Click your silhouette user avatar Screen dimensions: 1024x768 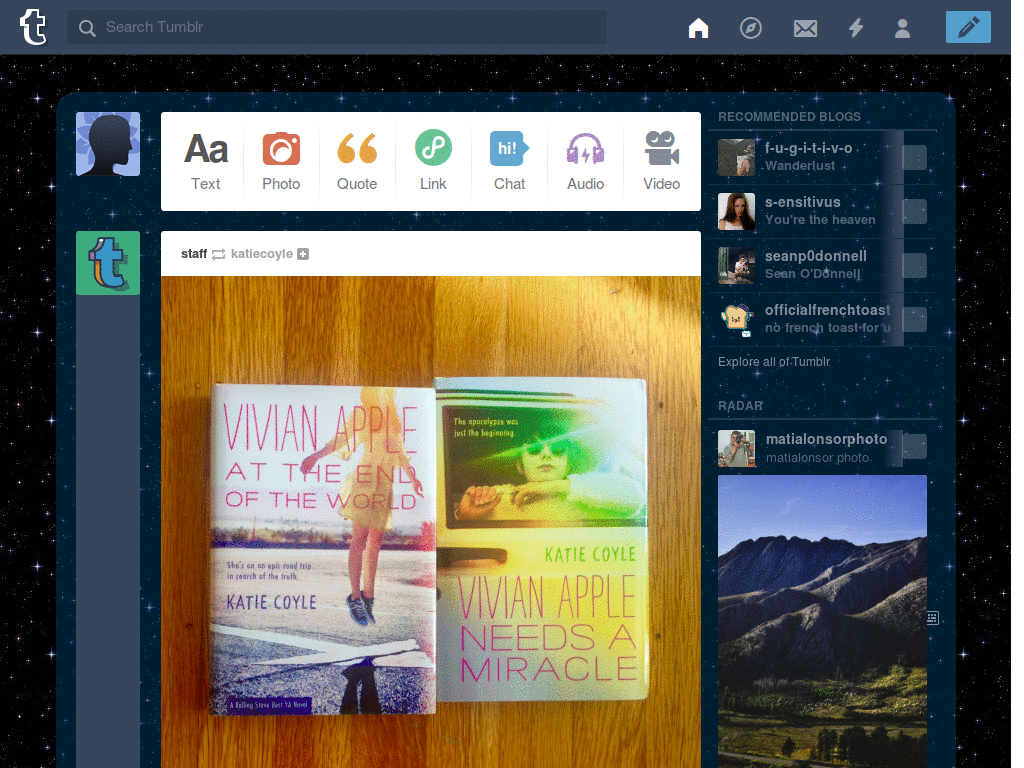point(108,144)
